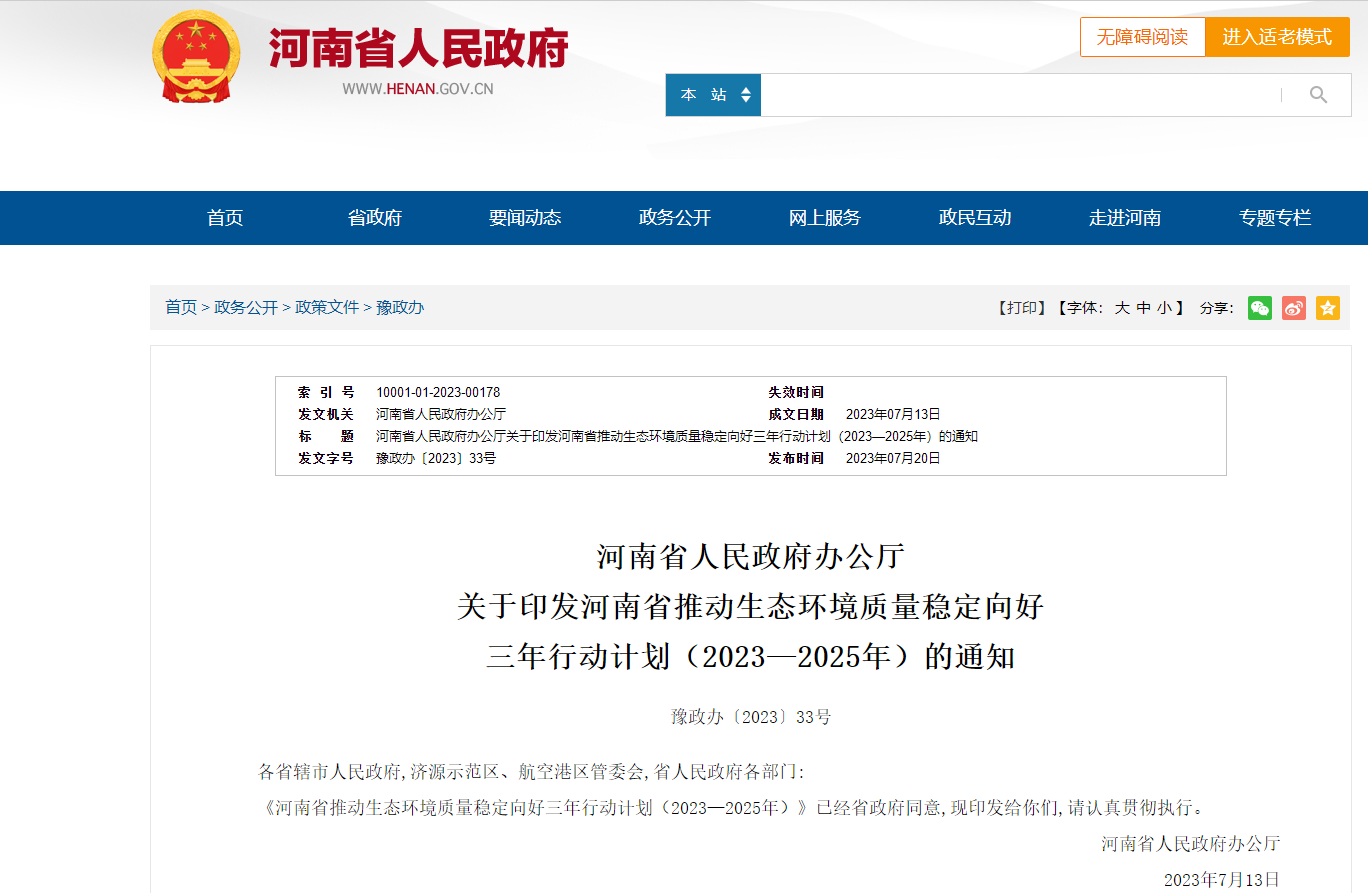Click the Henan government national emblem logo
The image size is (1368, 893).
click(x=196, y=57)
